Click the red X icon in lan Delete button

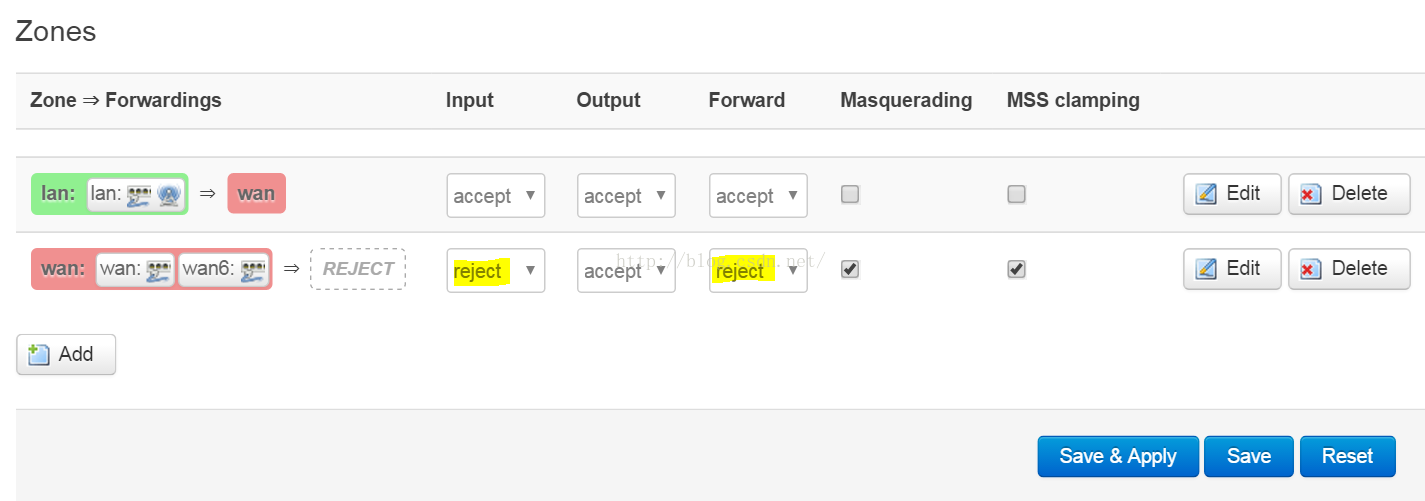pos(1311,195)
